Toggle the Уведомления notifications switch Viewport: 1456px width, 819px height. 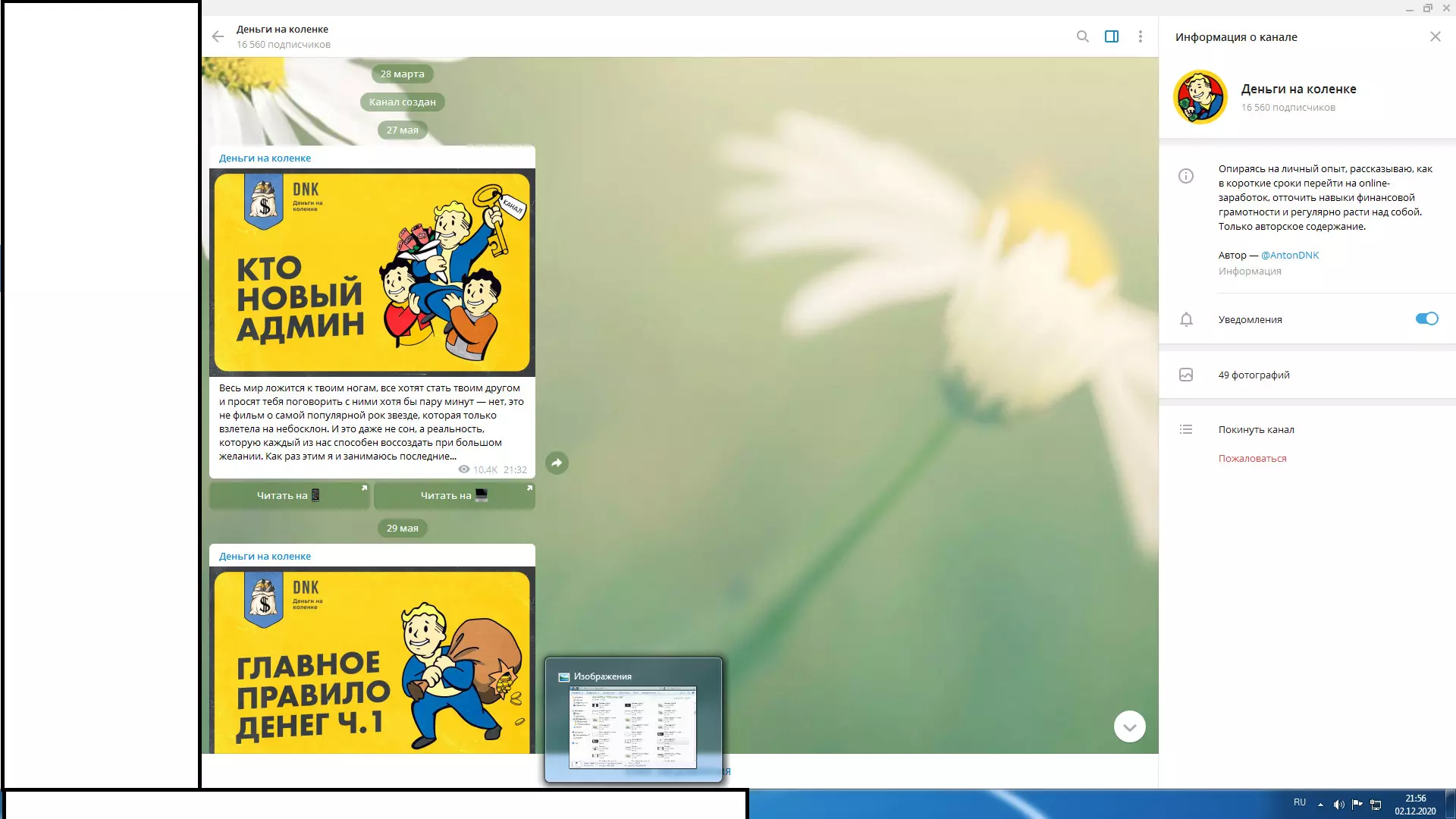point(1426,318)
